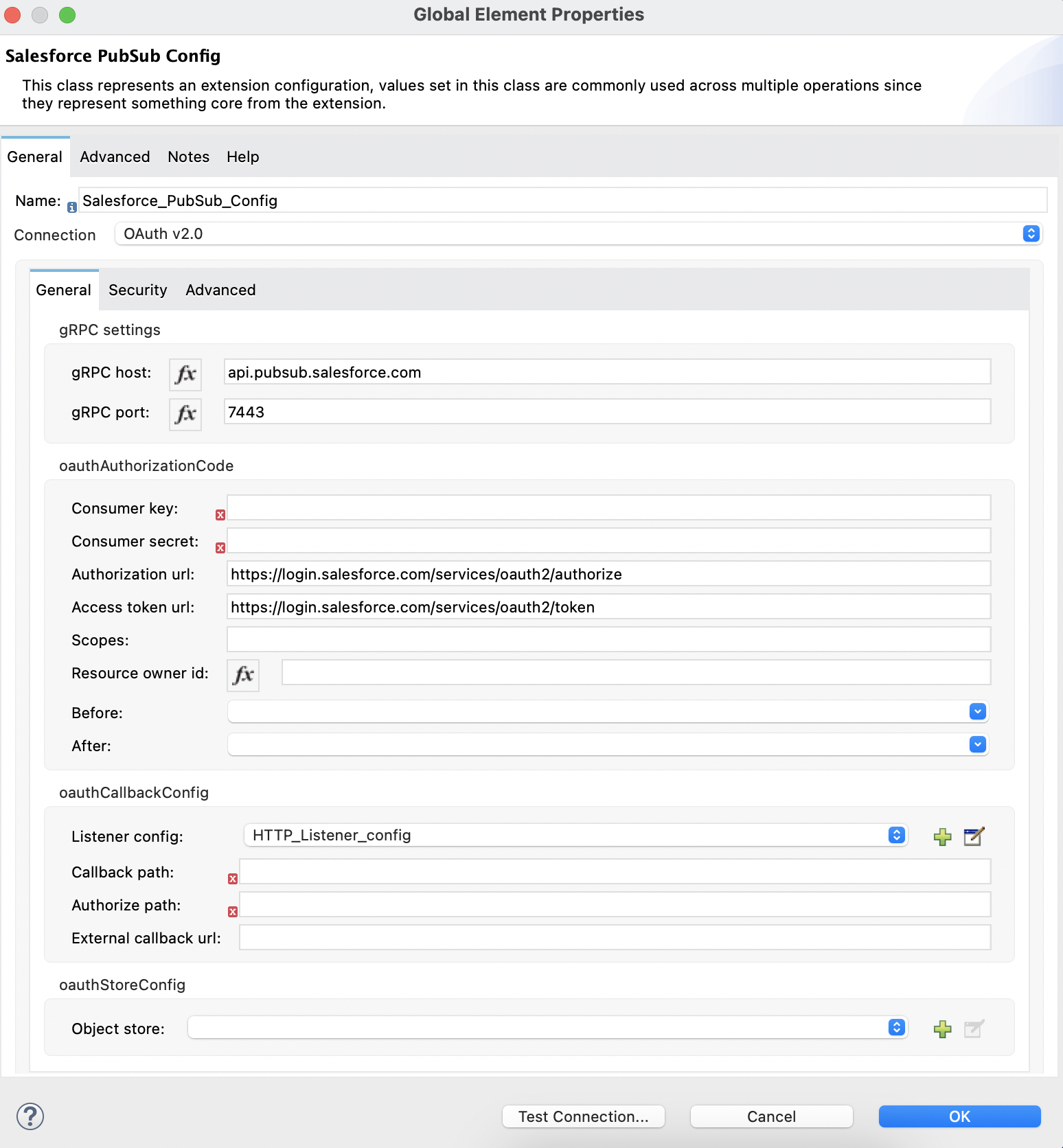Screen dimensions: 1063x1148
Task: Edit the HTTP_Listener_config with the edit icon
Action: click(x=974, y=836)
